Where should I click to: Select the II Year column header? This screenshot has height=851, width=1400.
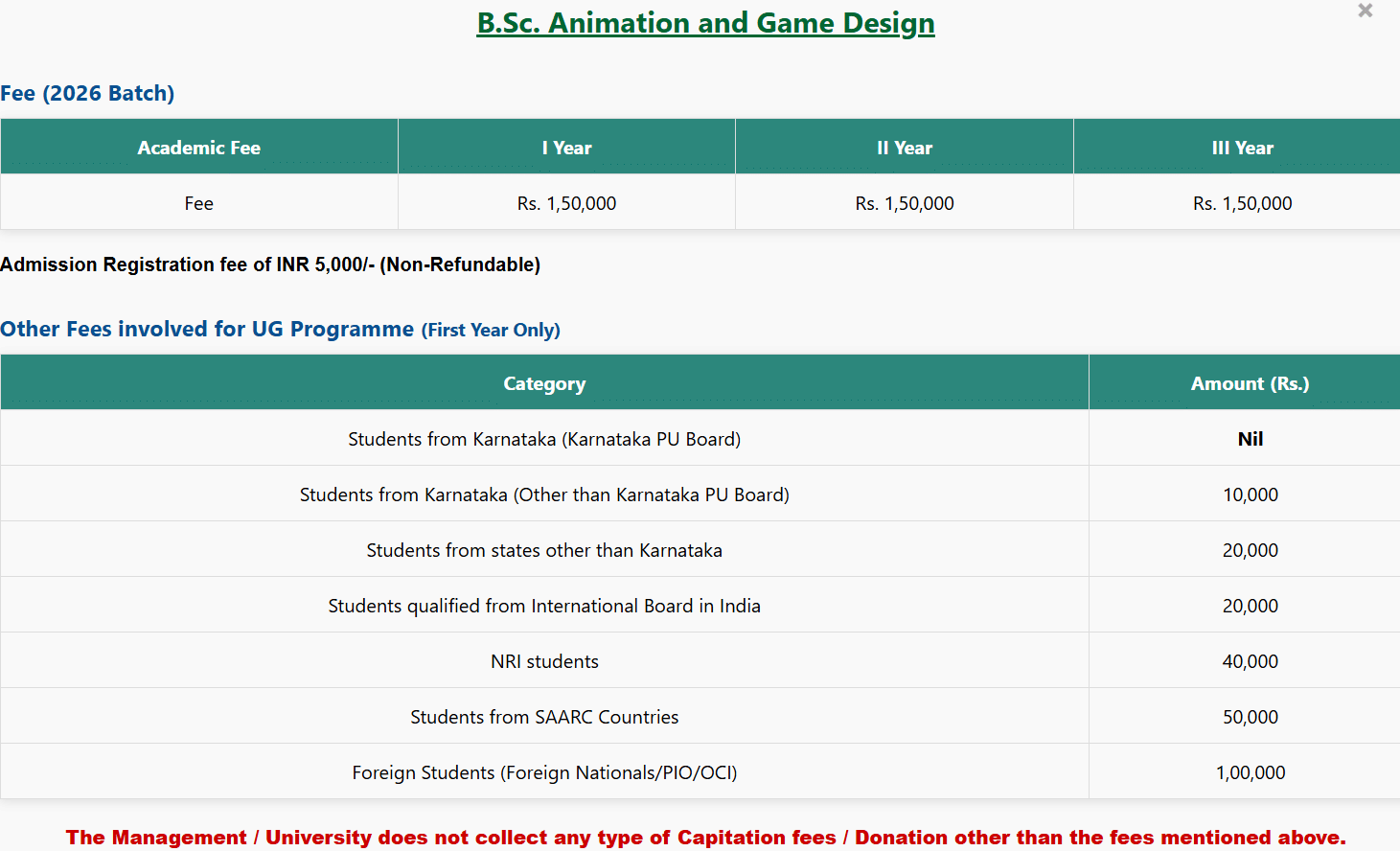click(904, 148)
